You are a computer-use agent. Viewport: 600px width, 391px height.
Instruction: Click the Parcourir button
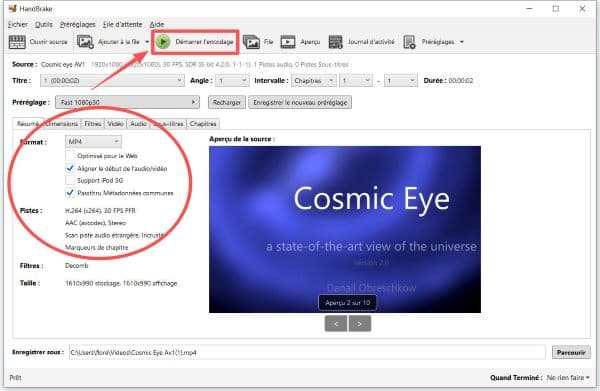tap(571, 352)
